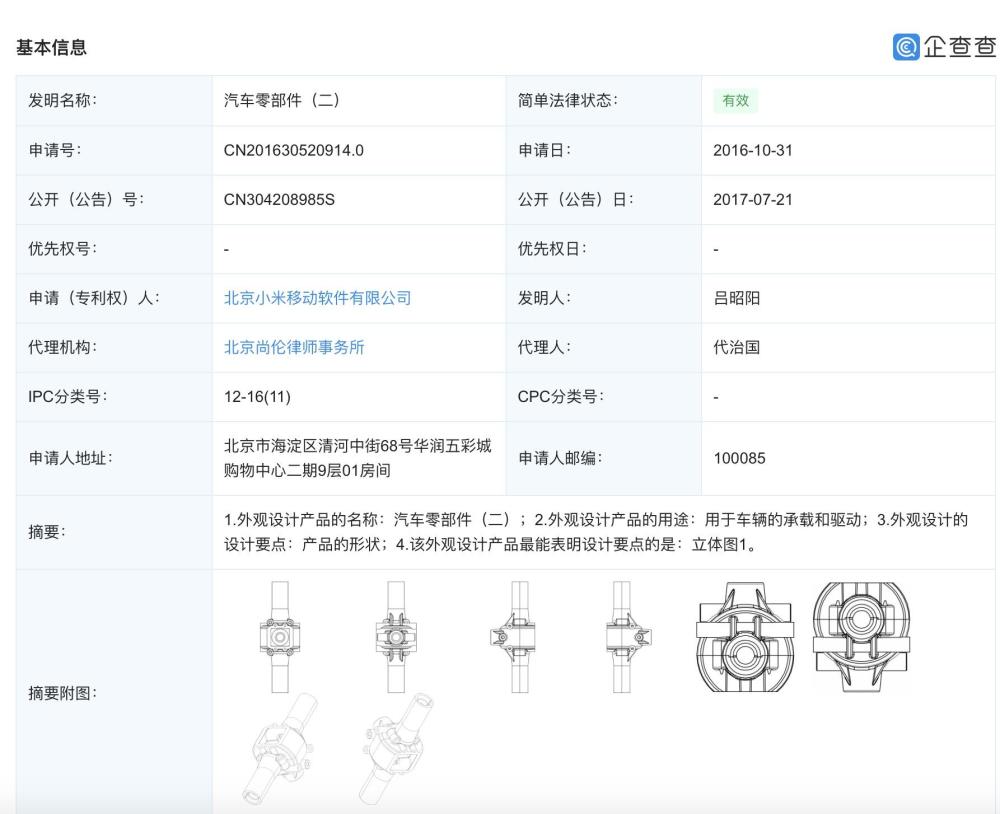Open the fourth side-view drawing thumbnail
This screenshot has height=814, width=1000.
(628, 637)
